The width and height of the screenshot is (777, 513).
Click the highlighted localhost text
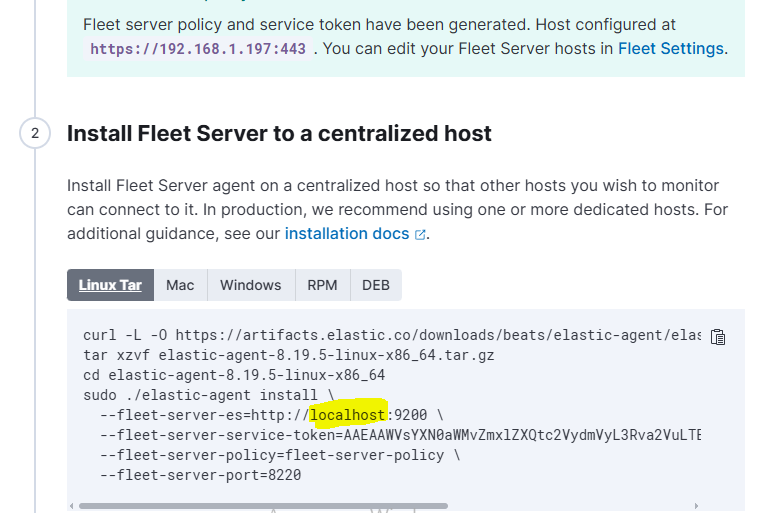point(347,415)
